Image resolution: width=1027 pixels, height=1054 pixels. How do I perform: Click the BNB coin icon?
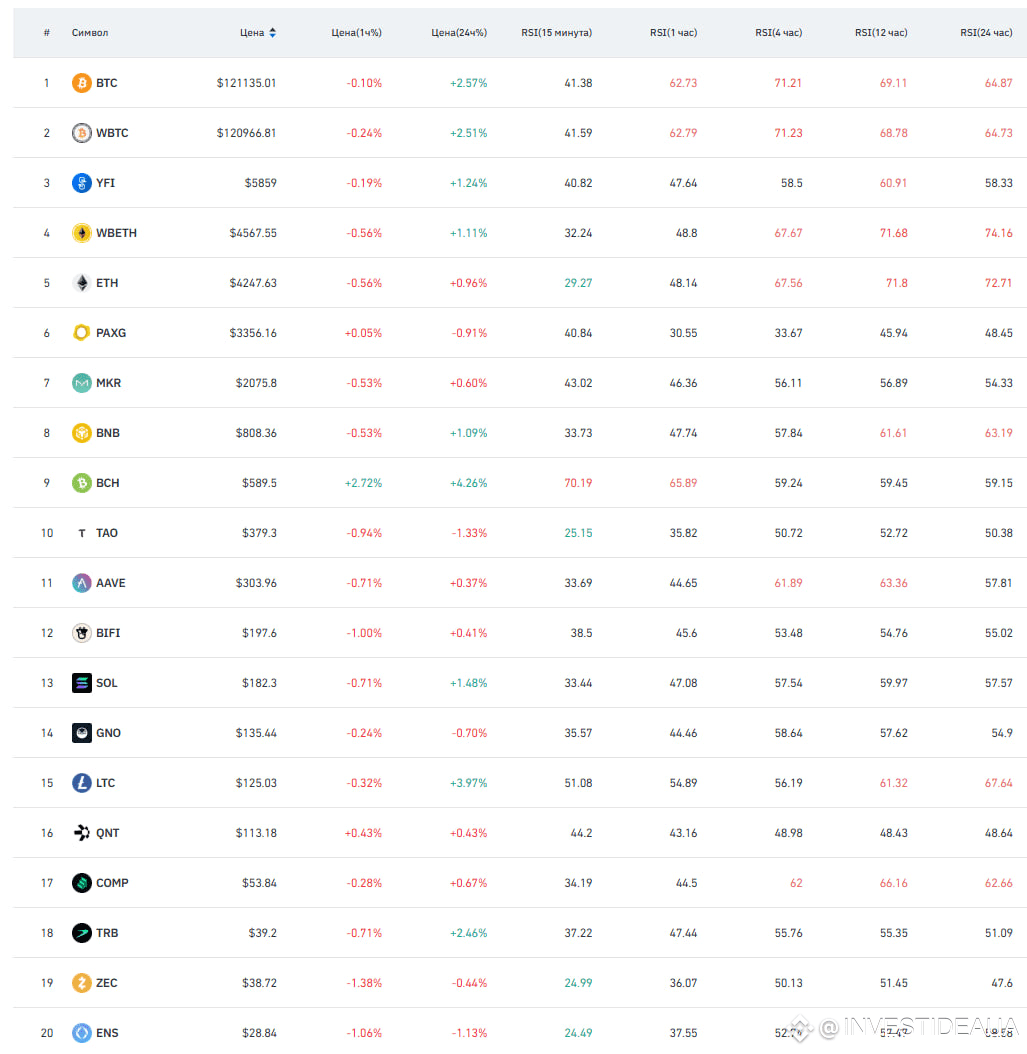coord(81,433)
